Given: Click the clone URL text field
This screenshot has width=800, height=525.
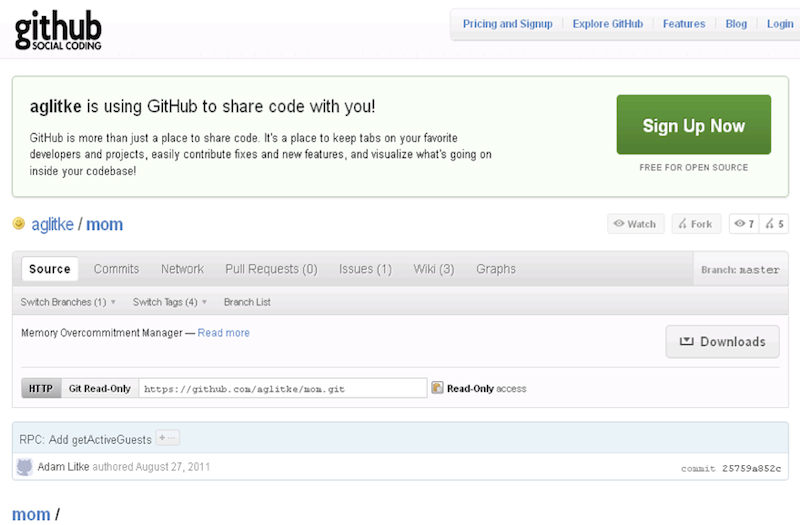Looking at the screenshot, I should point(282,388).
